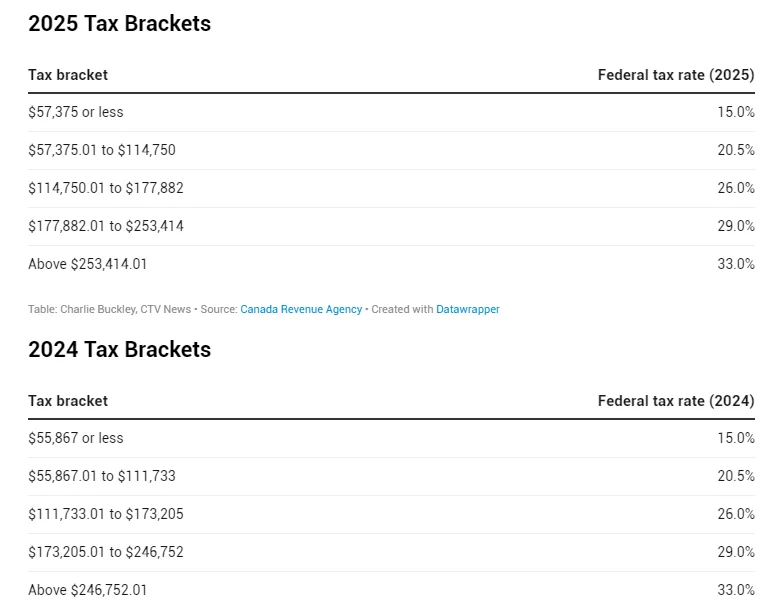This screenshot has width=773, height=607.
Task: Follow the Datawrapper link
Action: 467,310
